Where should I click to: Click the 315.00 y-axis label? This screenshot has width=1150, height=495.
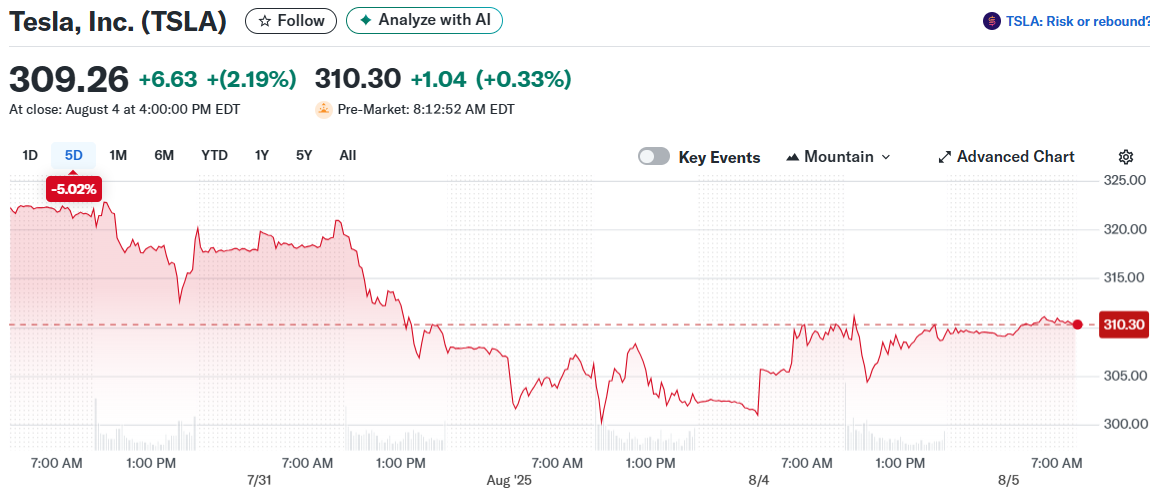1124,278
